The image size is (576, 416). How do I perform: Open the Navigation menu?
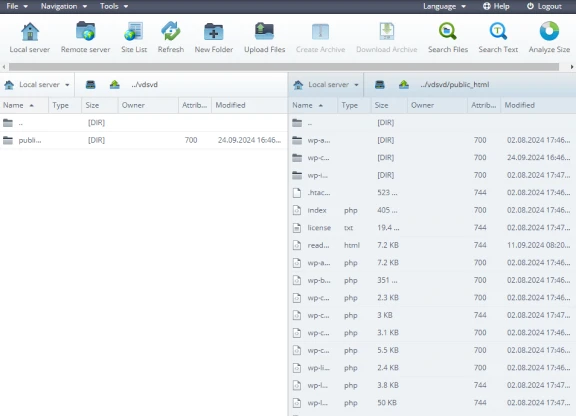(64, 6)
